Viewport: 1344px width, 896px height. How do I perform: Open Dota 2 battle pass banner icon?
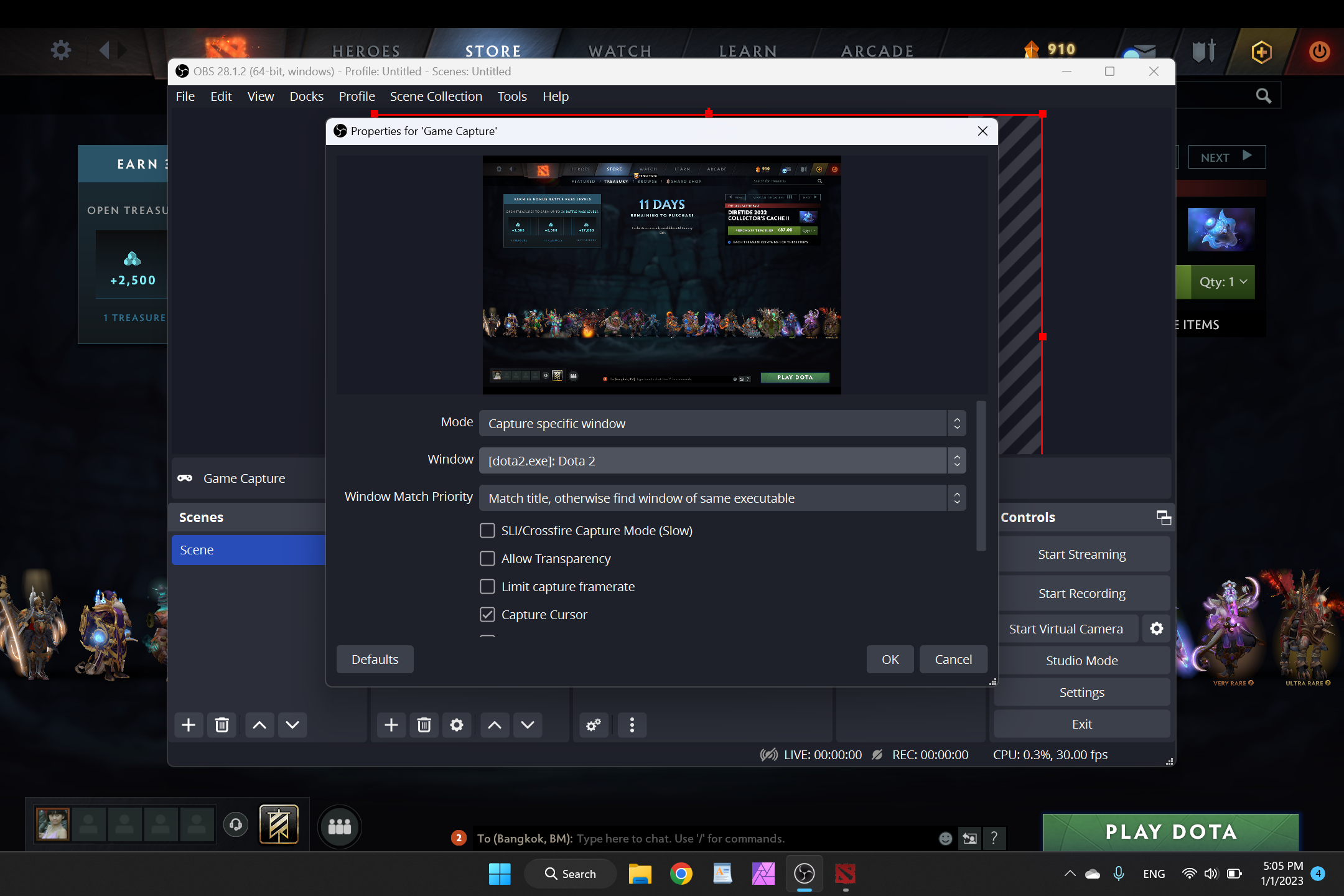[x=279, y=824]
